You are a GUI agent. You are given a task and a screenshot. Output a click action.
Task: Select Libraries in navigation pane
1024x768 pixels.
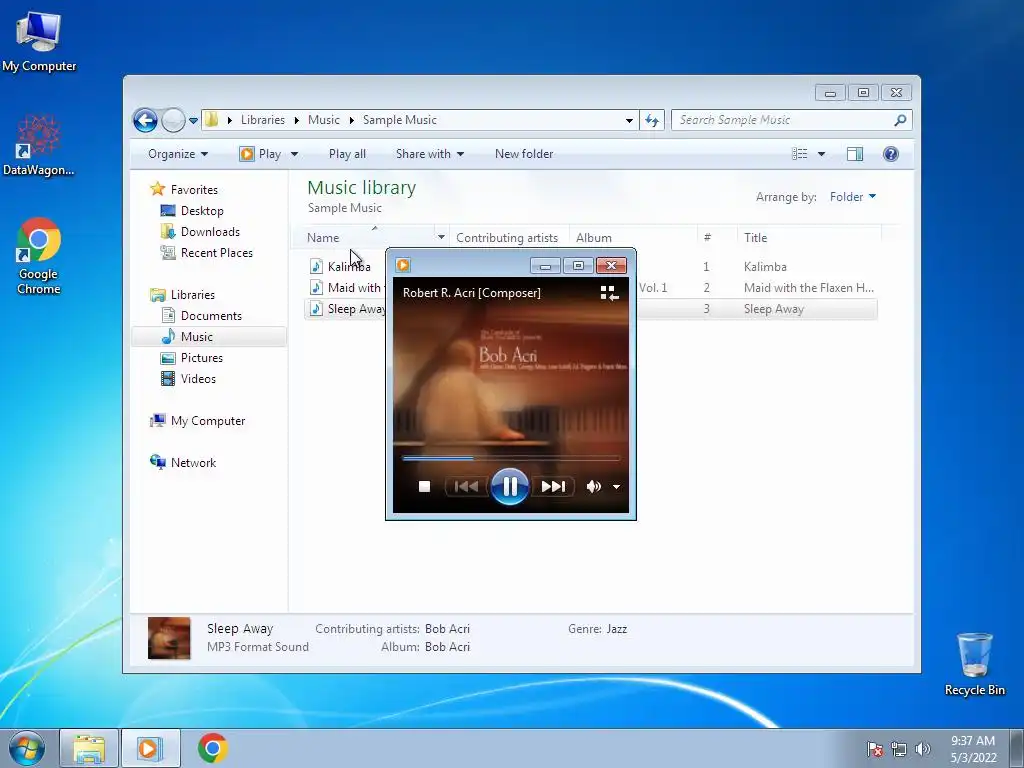[x=192, y=295]
